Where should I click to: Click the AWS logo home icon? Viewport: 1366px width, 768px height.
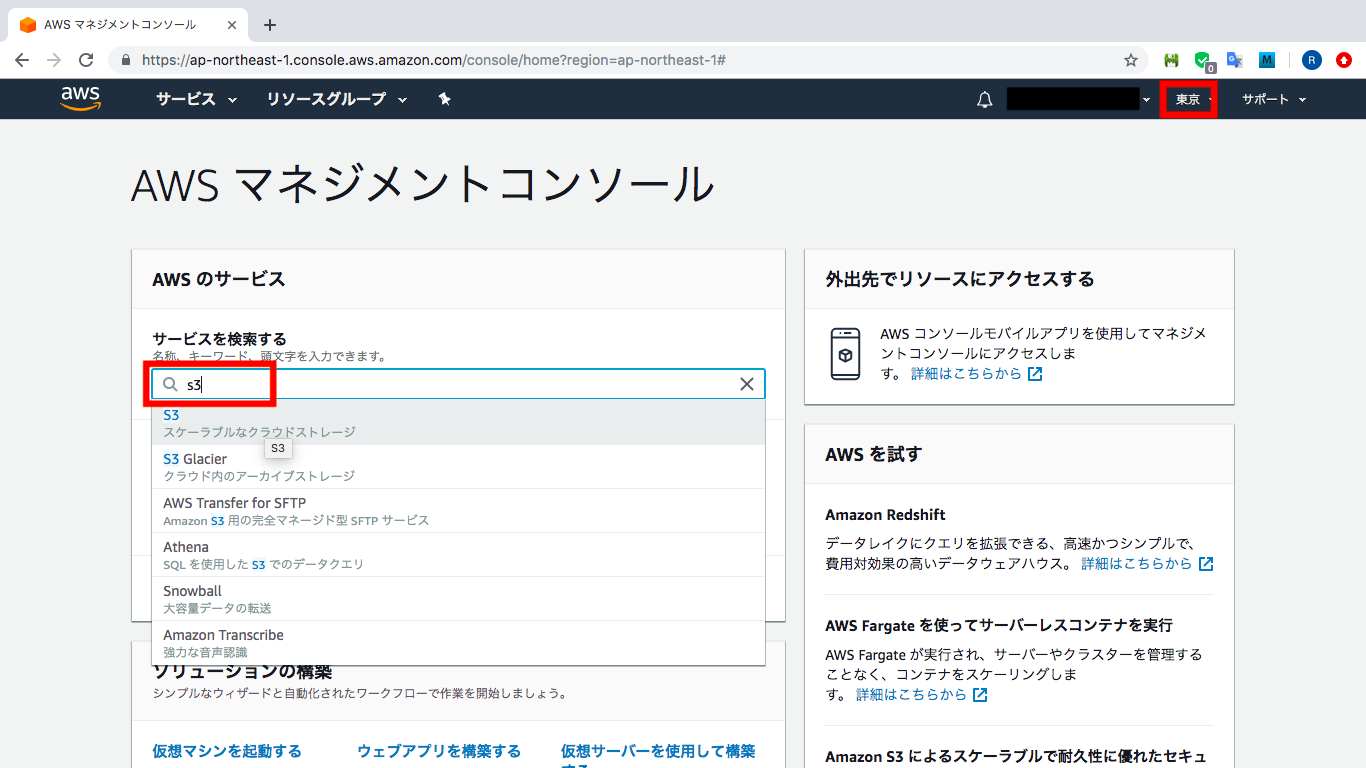click(x=80, y=98)
